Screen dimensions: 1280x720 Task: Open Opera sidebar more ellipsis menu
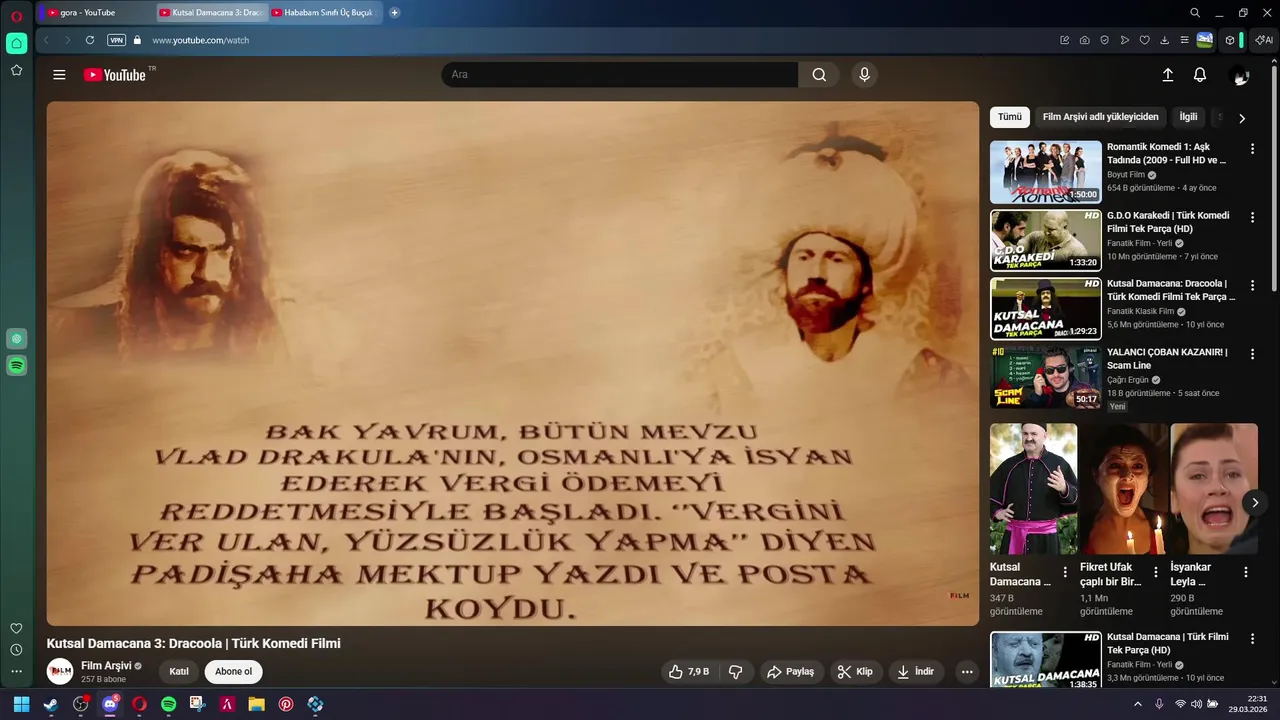point(16,671)
